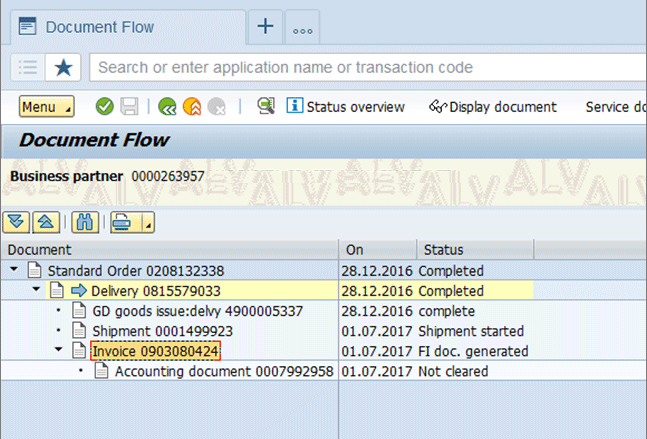647x439 pixels.
Task: Open the navigation list icon
Action: pyautogui.click(x=28, y=67)
